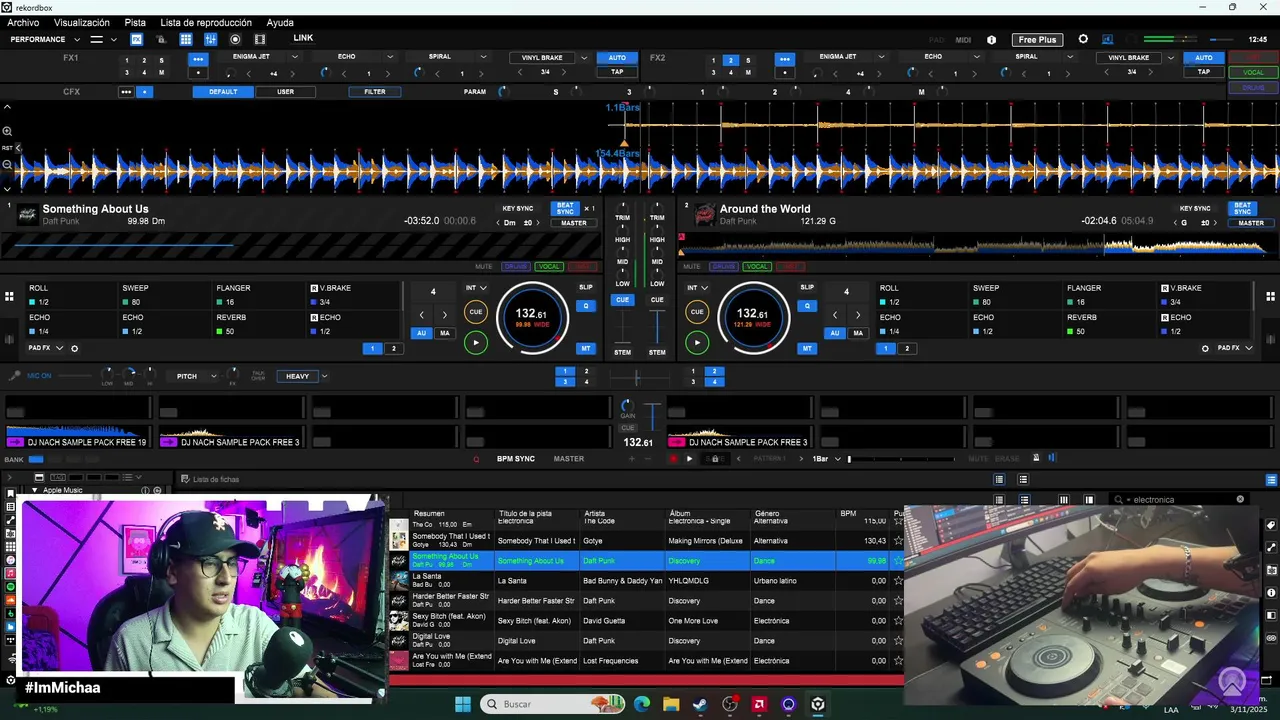
Task: Click the FX1 TAP button
Action: pyautogui.click(x=617, y=72)
